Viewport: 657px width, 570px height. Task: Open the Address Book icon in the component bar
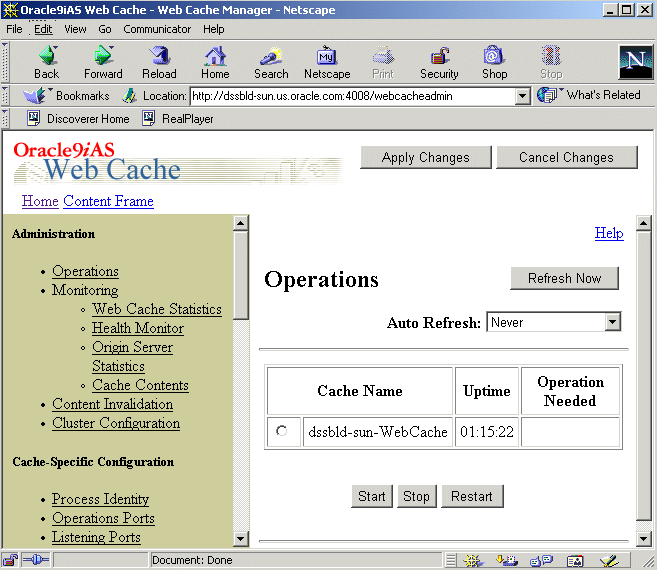point(575,560)
